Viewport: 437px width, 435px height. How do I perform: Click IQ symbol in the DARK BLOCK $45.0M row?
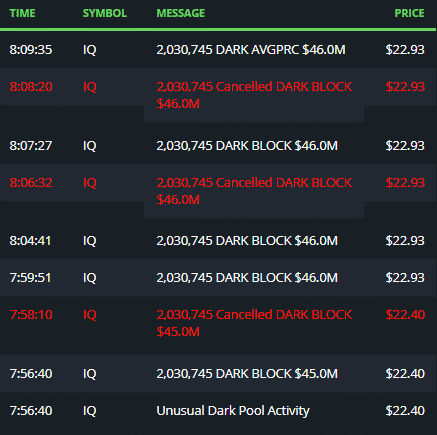pyautogui.click(x=90, y=374)
